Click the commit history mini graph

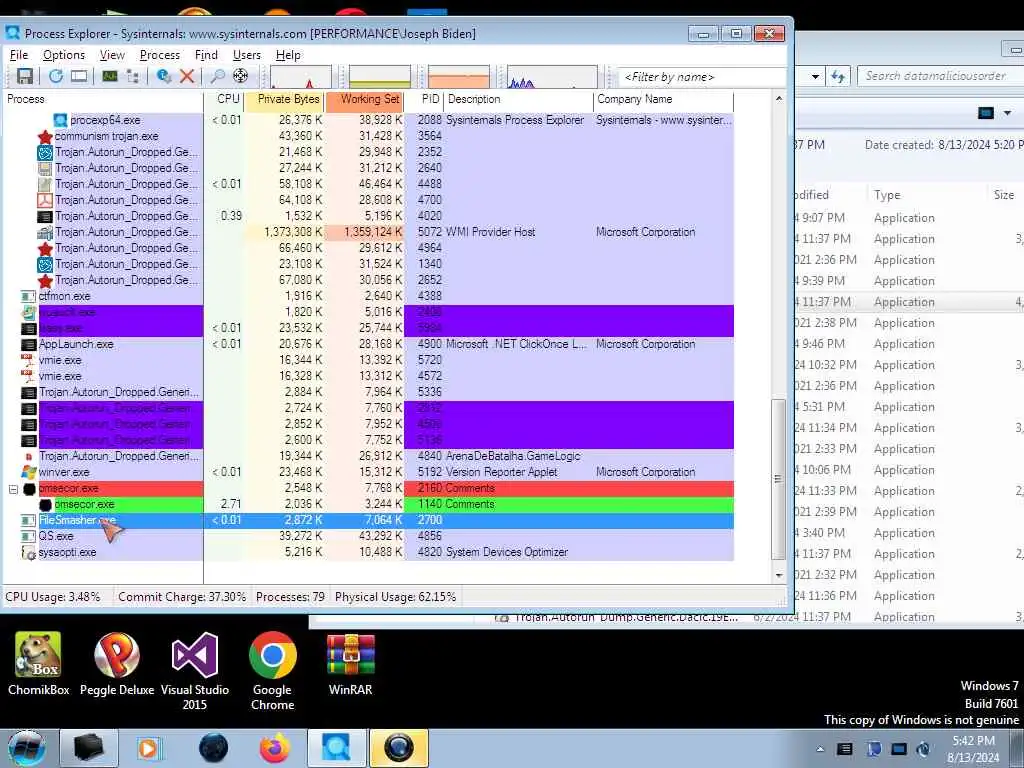click(x=380, y=77)
